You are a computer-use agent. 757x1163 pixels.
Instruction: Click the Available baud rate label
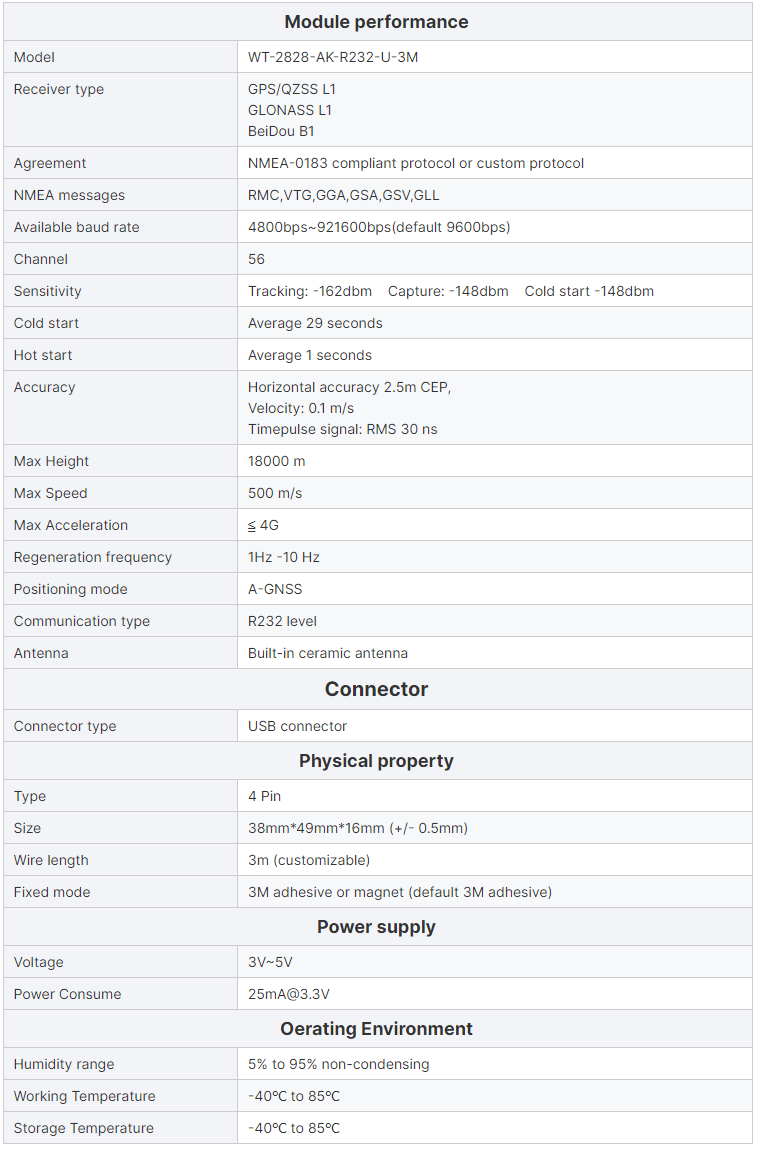tap(77, 227)
